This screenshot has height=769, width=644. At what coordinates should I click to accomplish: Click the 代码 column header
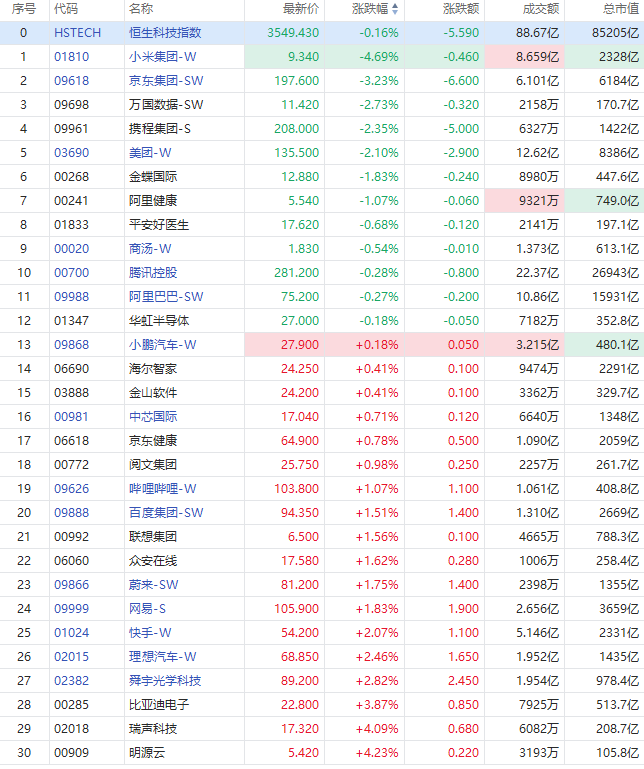tap(66, 9)
